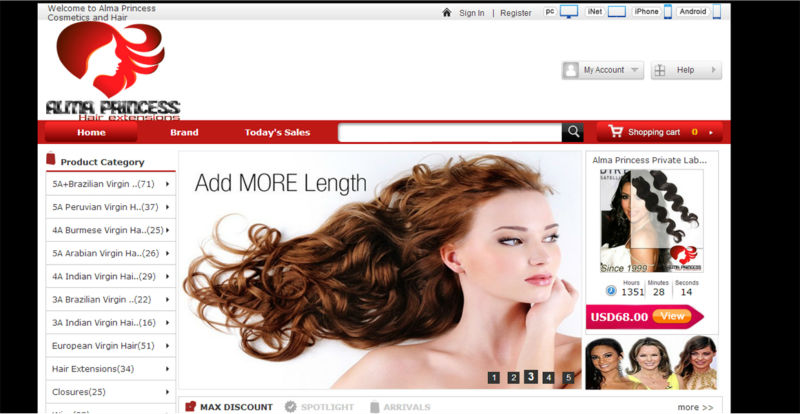Open Hair Extensions(34) category

(111, 369)
